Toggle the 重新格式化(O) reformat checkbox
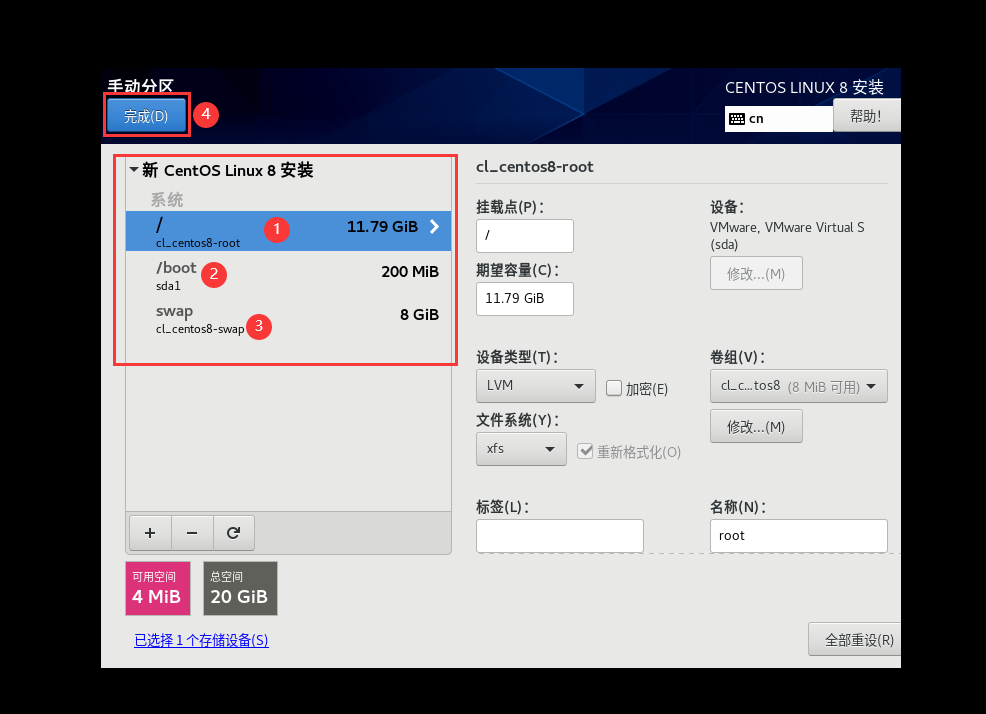 pyautogui.click(x=585, y=451)
